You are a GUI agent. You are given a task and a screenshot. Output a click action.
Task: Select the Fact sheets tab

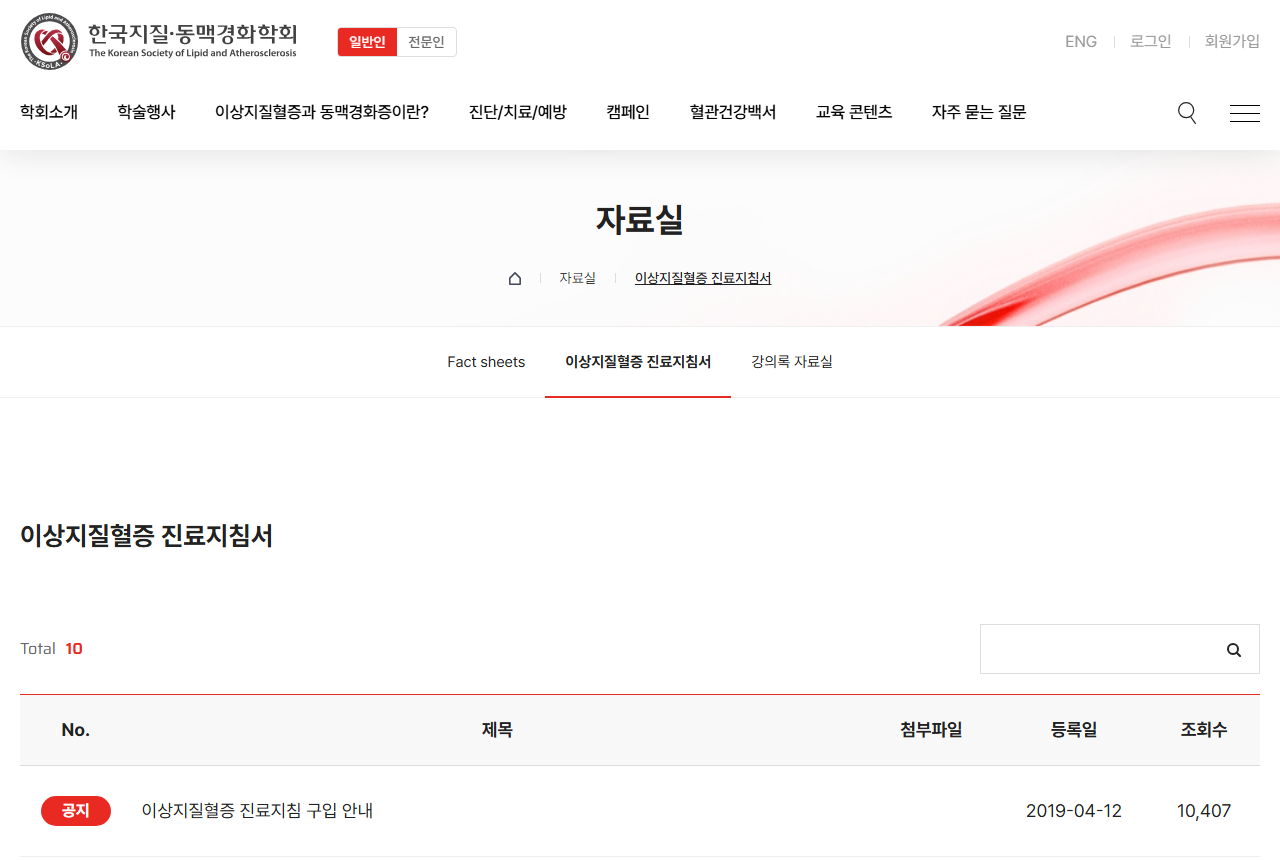(486, 362)
